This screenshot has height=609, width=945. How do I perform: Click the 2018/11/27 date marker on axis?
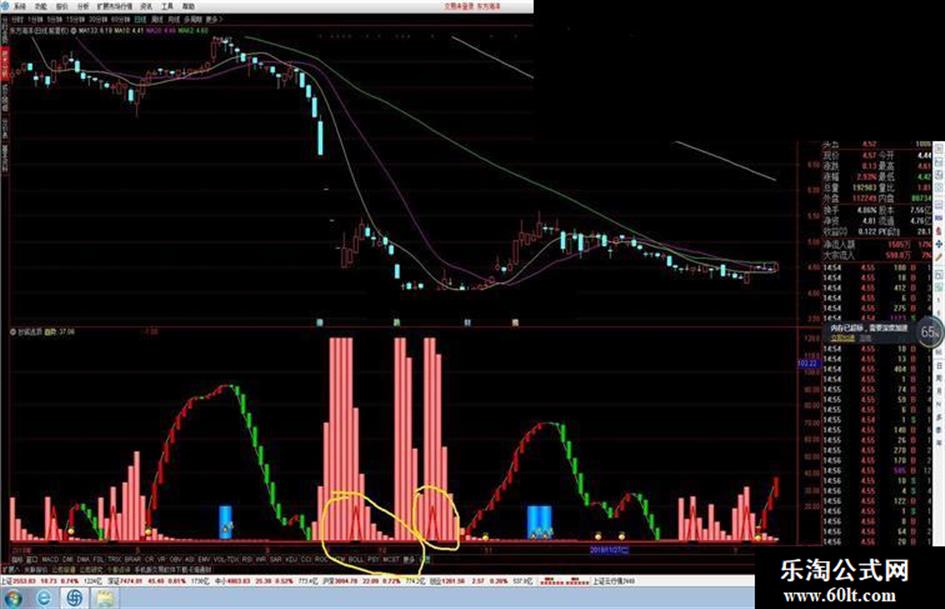point(609,550)
